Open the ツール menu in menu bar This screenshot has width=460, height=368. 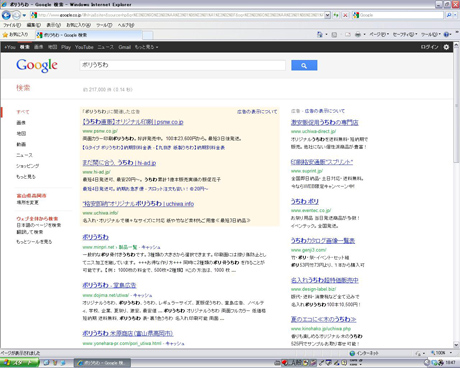tap(104, 25)
